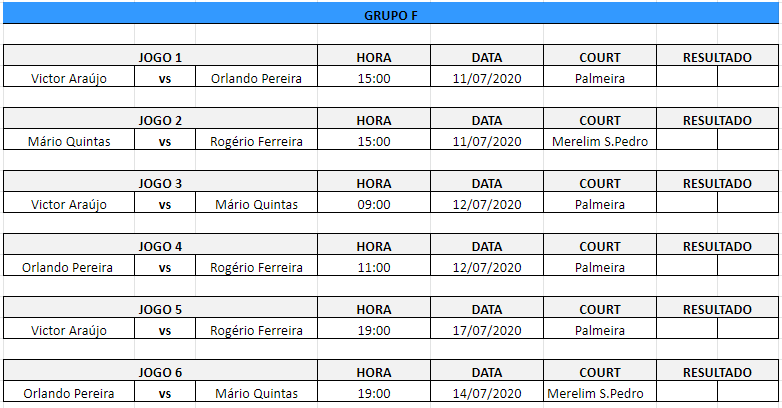Select the left result cell for JOGO 6
Viewport: 782px width, 408px height.
point(687,393)
